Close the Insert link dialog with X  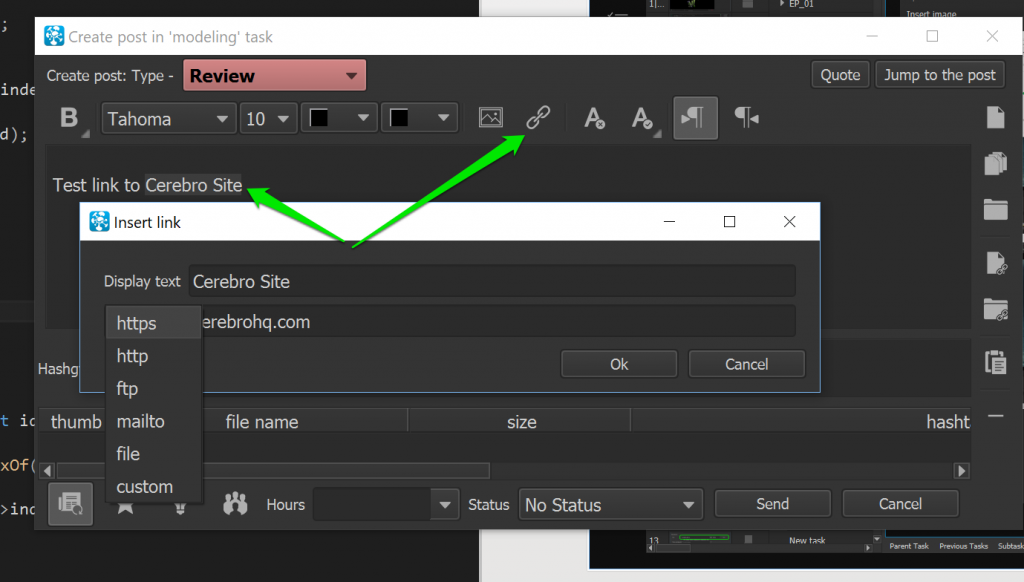(x=790, y=221)
